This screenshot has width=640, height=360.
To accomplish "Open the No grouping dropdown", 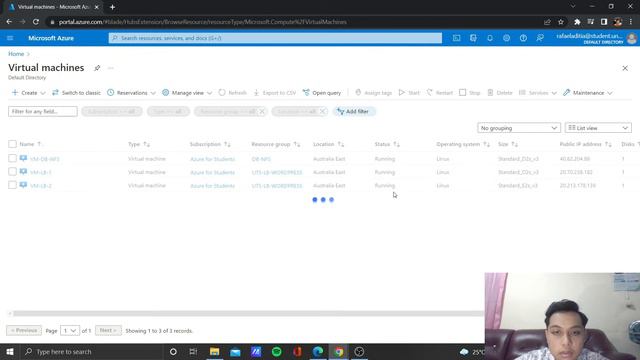I will [x=519, y=128].
